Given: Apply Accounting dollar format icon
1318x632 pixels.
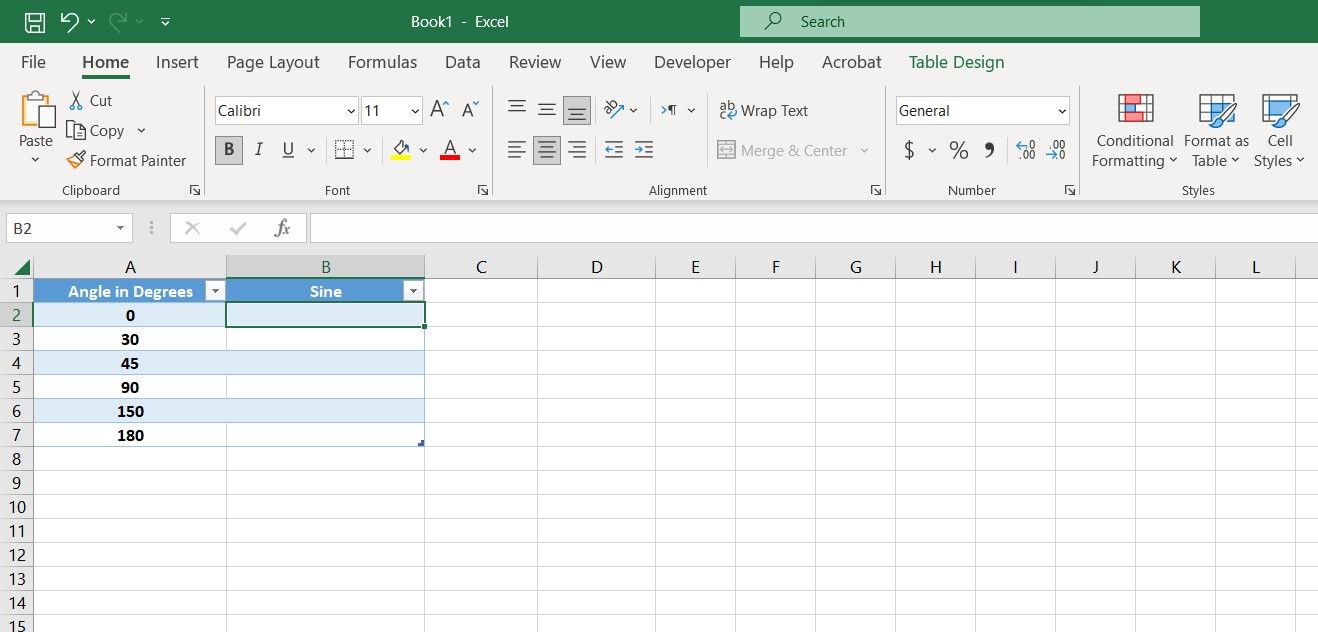Looking at the screenshot, I should [909, 150].
